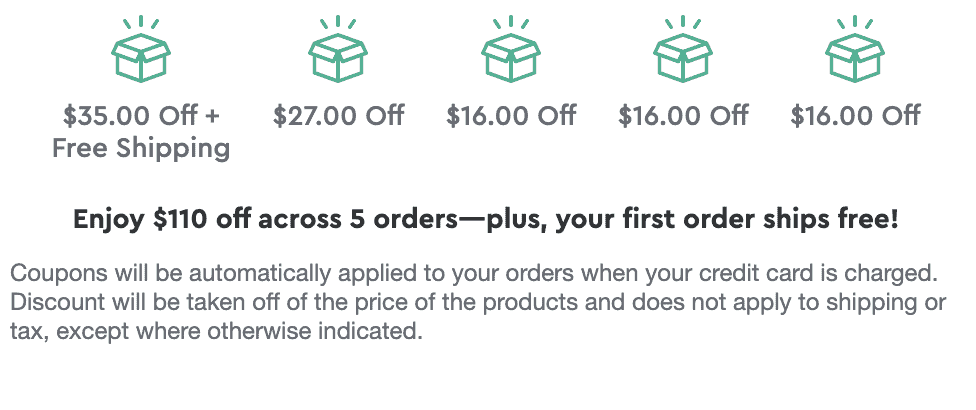Click the "$110" amount in the headline
The width and height of the screenshot is (976, 410).
click(x=179, y=220)
